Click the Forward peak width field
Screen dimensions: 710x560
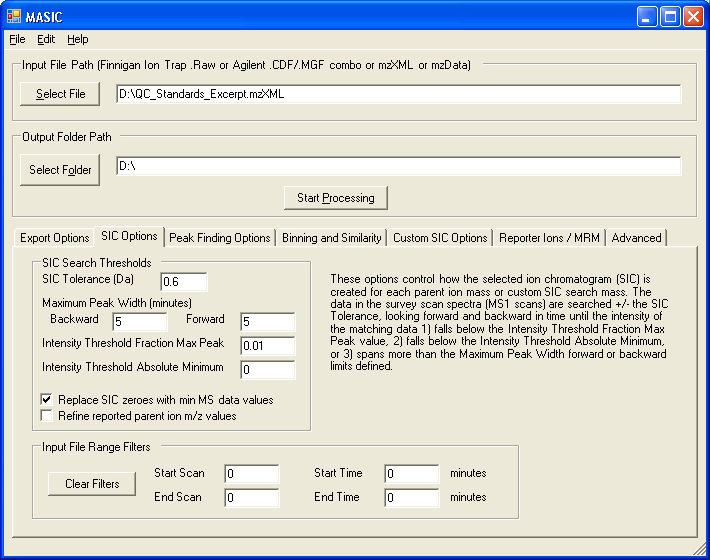click(x=268, y=321)
